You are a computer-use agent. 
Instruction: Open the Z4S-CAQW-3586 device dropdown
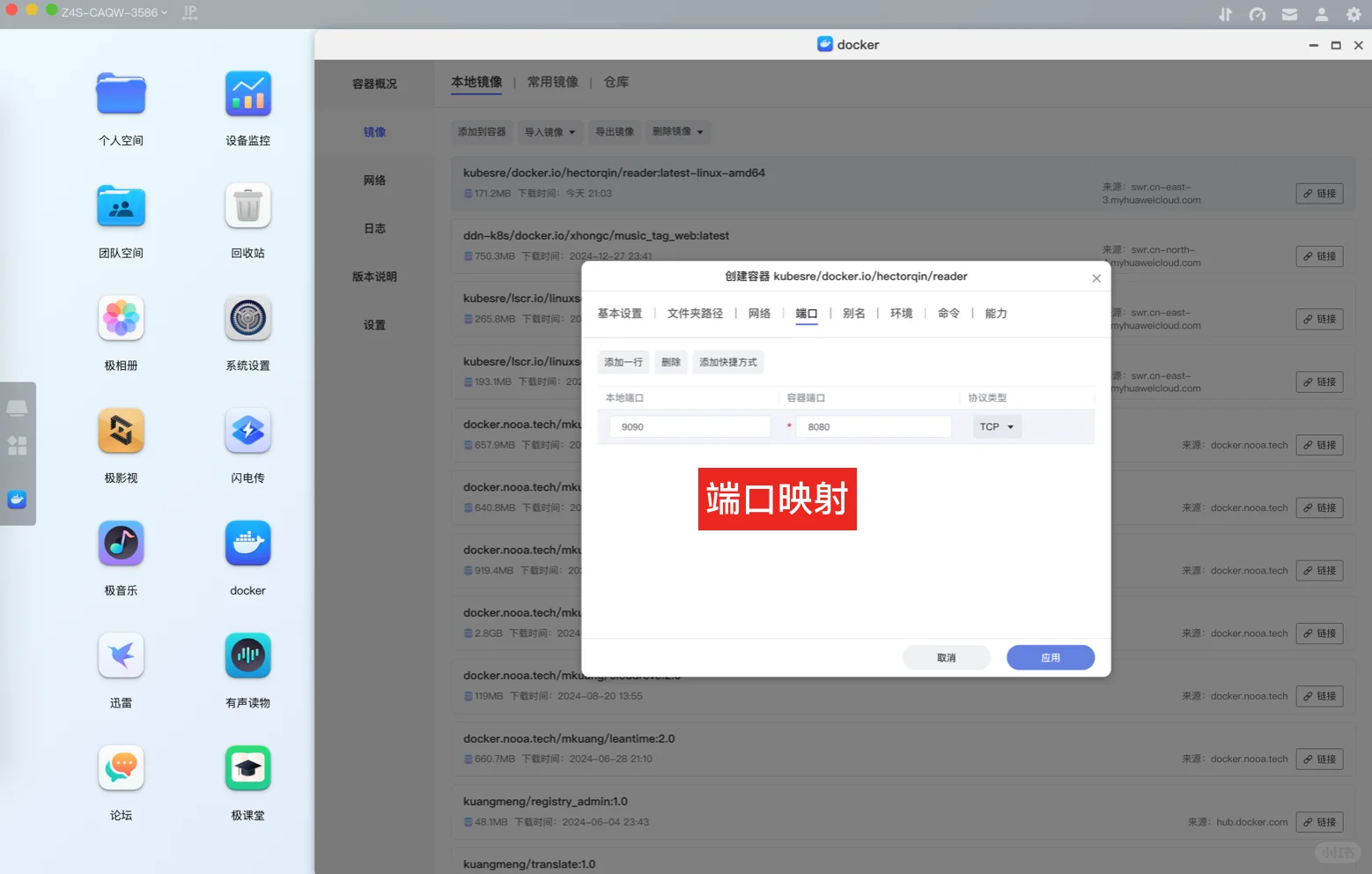[x=114, y=12]
